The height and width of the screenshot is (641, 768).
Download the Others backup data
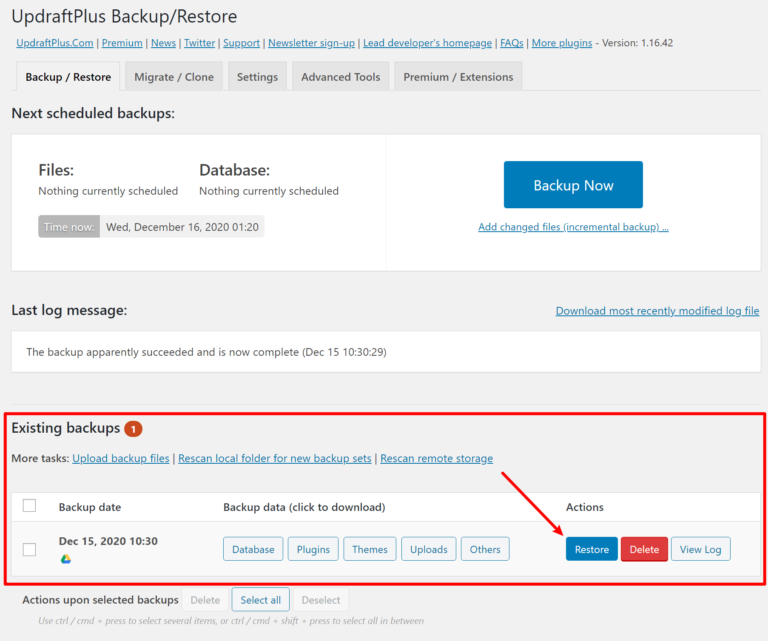485,549
